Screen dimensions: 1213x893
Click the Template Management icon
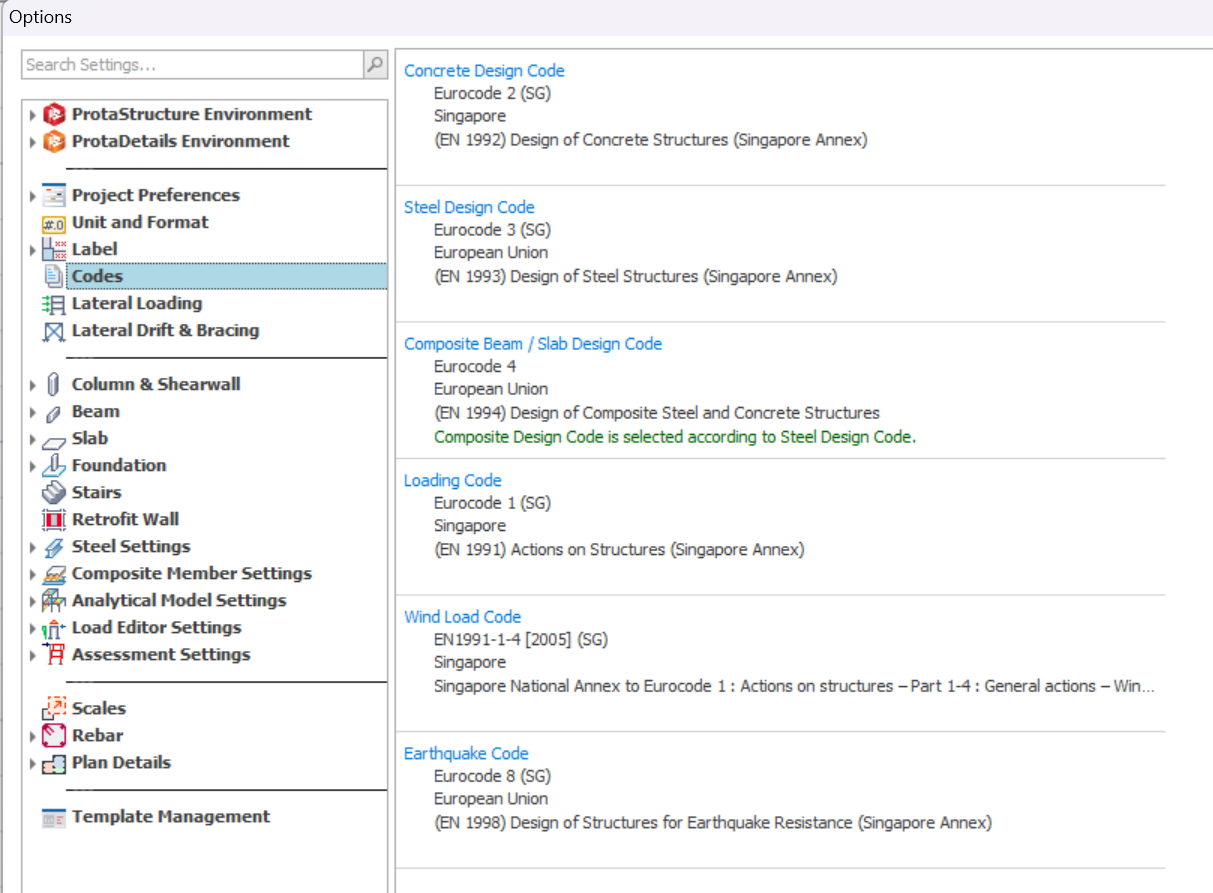[x=54, y=817]
